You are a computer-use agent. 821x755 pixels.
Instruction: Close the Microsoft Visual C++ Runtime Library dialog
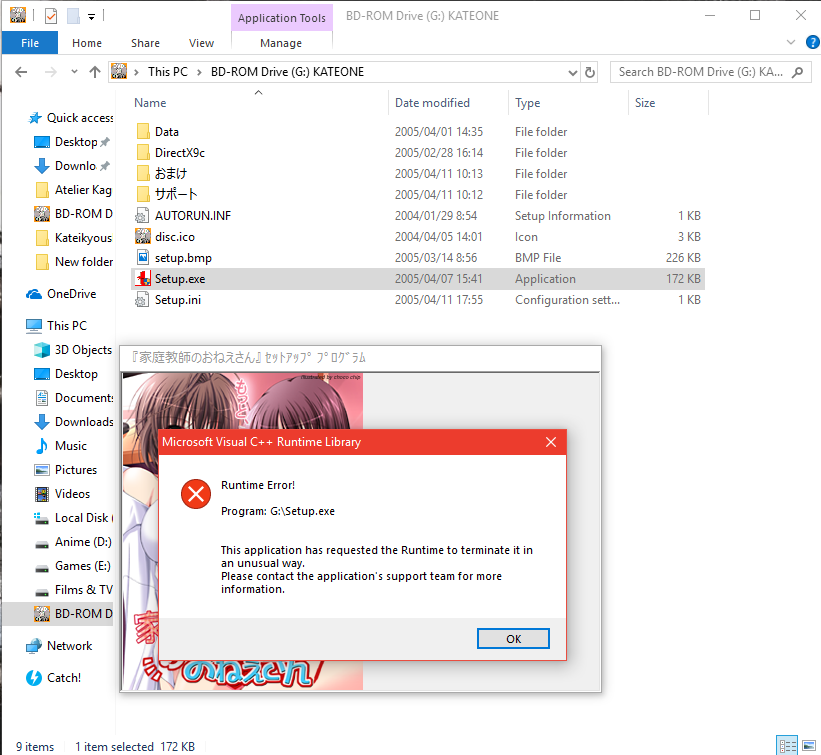click(551, 442)
